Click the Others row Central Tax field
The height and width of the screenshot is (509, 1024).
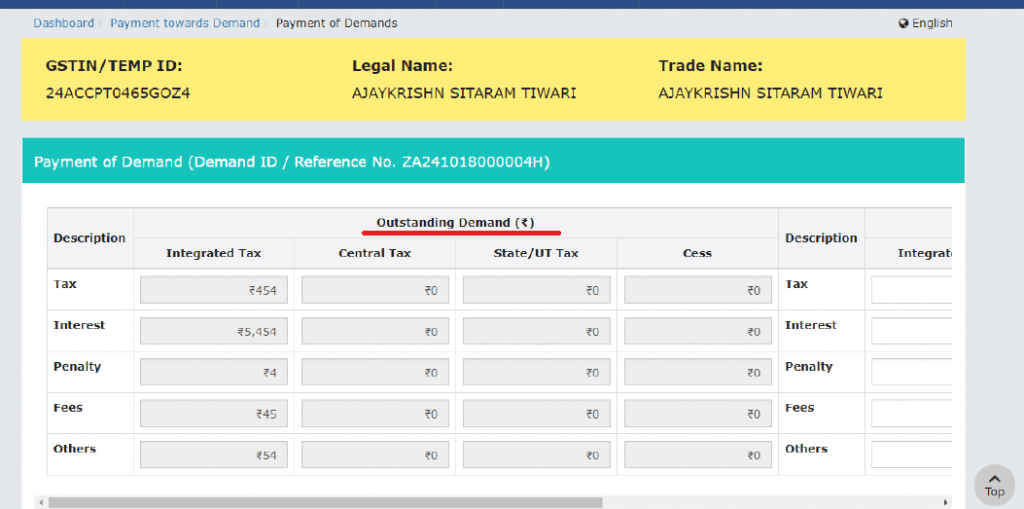375,454
